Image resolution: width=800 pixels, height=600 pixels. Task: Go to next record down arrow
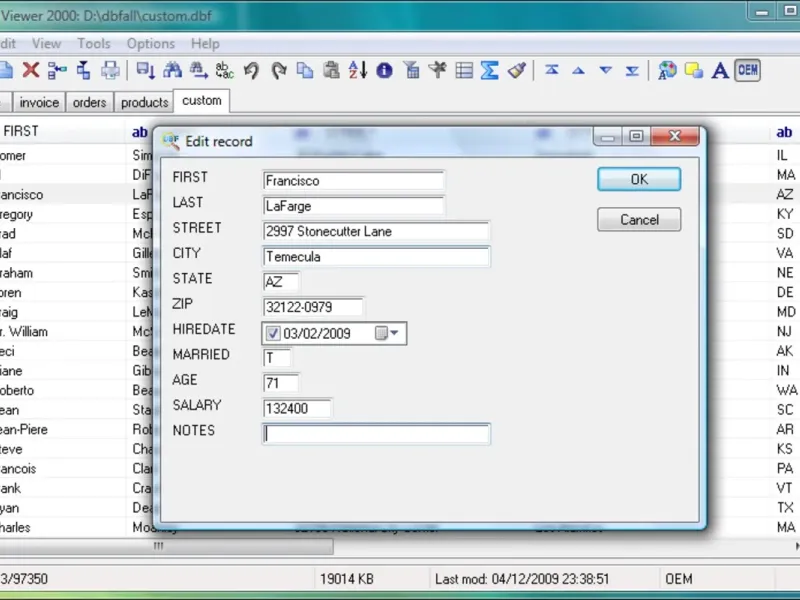coord(606,70)
